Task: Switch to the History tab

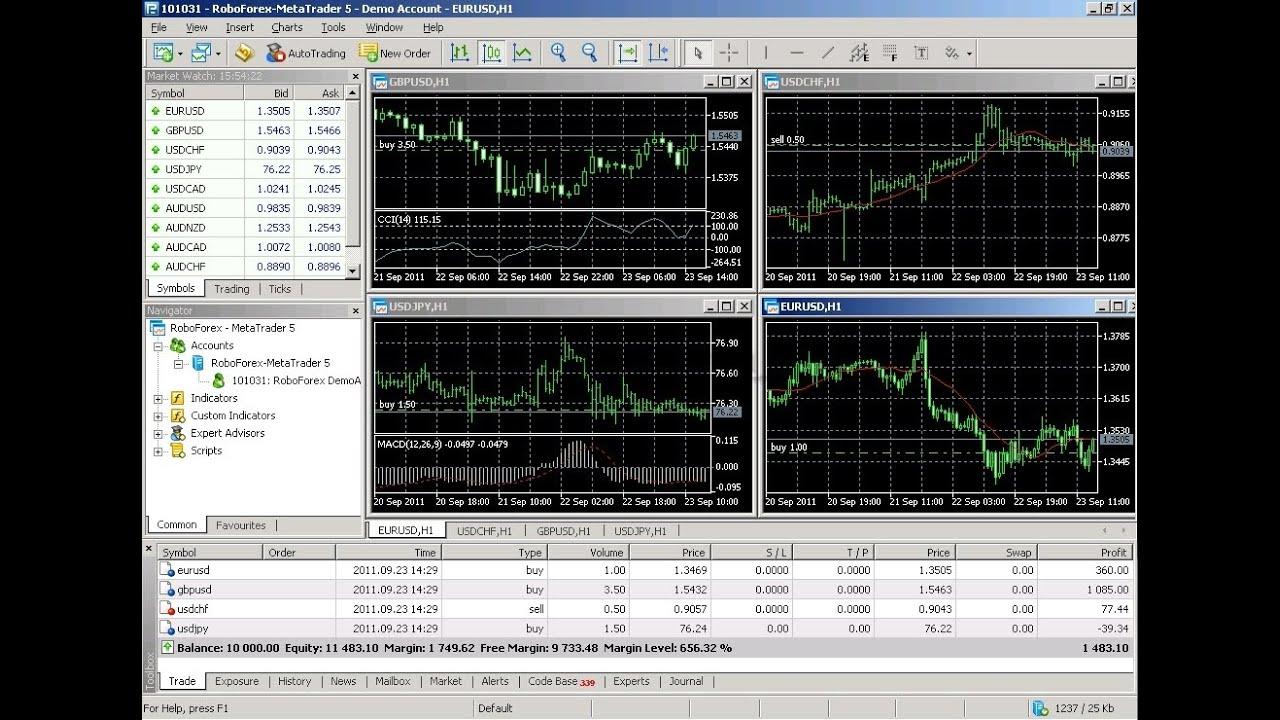Action: click(x=294, y=681)
